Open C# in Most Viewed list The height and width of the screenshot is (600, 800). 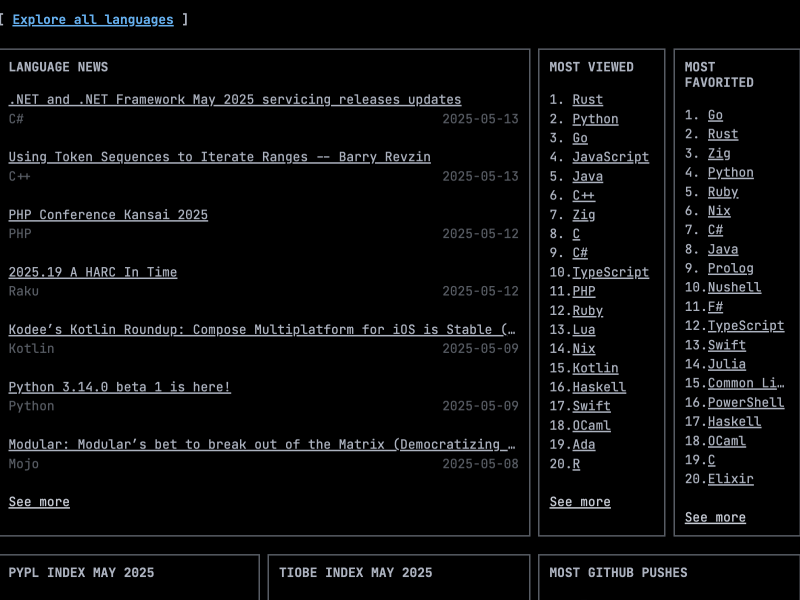click(x=580, y=253)
